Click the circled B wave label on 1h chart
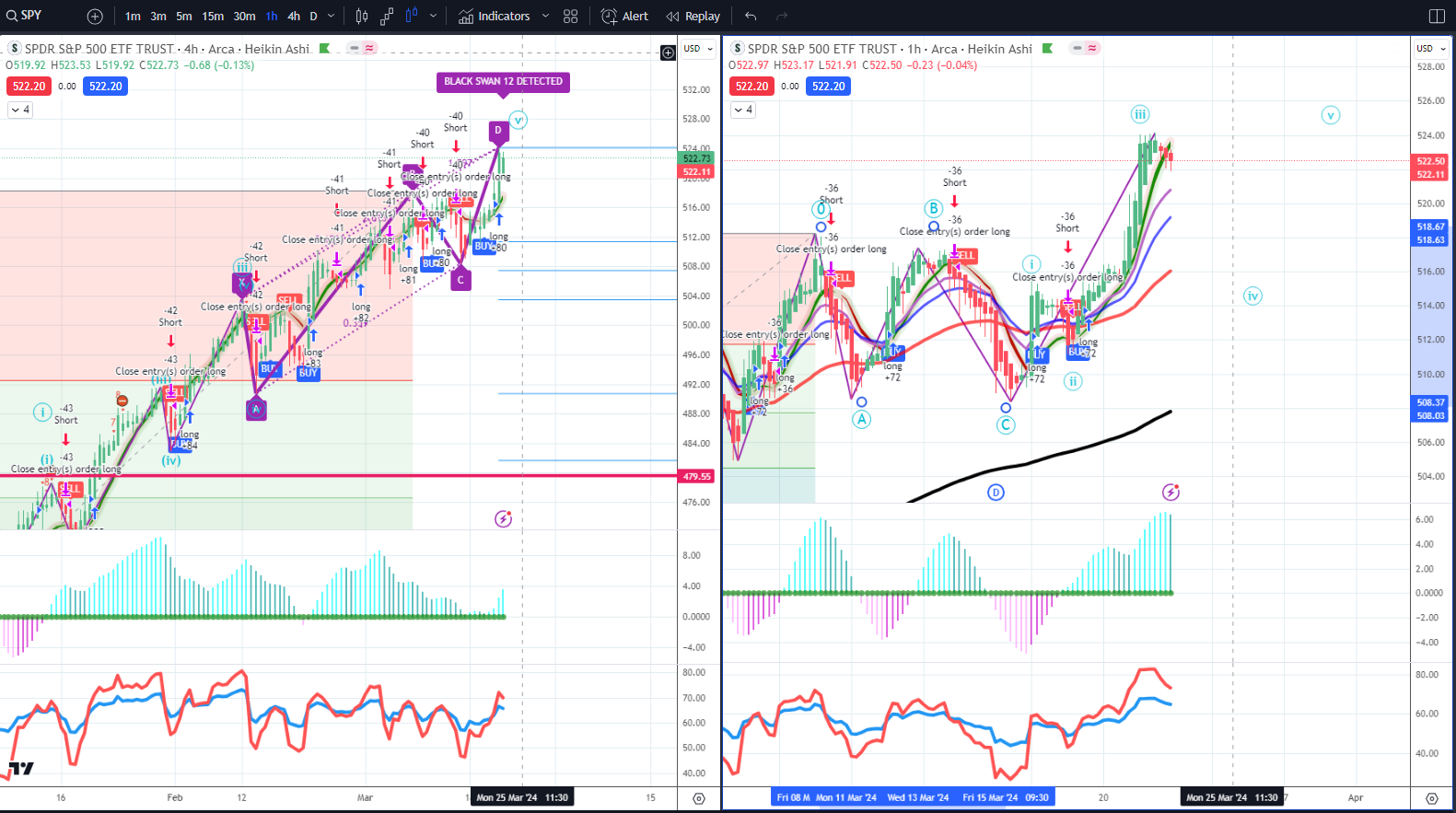 coord(933,208)
